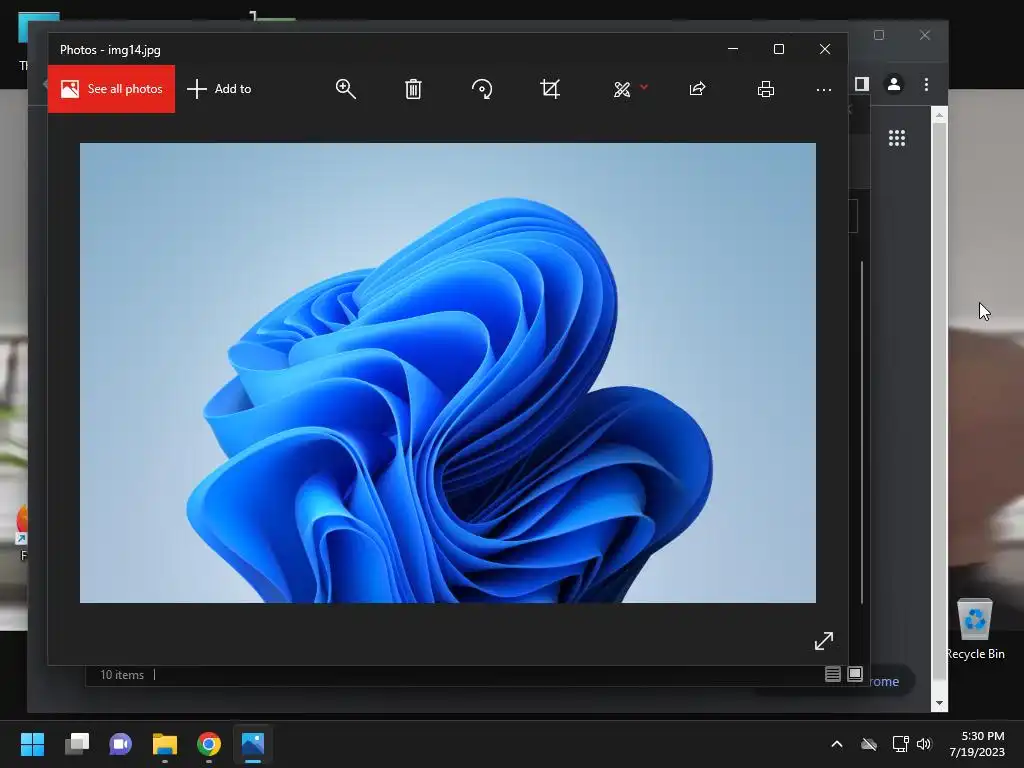Open network status tray icon

pos(901,744)
